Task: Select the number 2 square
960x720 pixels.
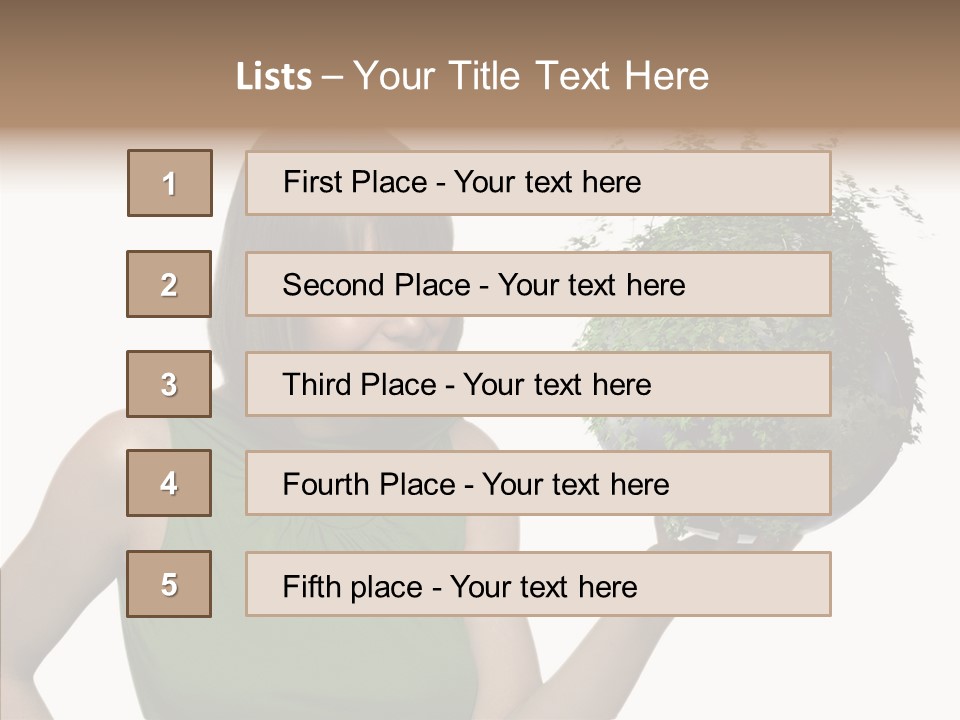Action: [x=169, y=284]
